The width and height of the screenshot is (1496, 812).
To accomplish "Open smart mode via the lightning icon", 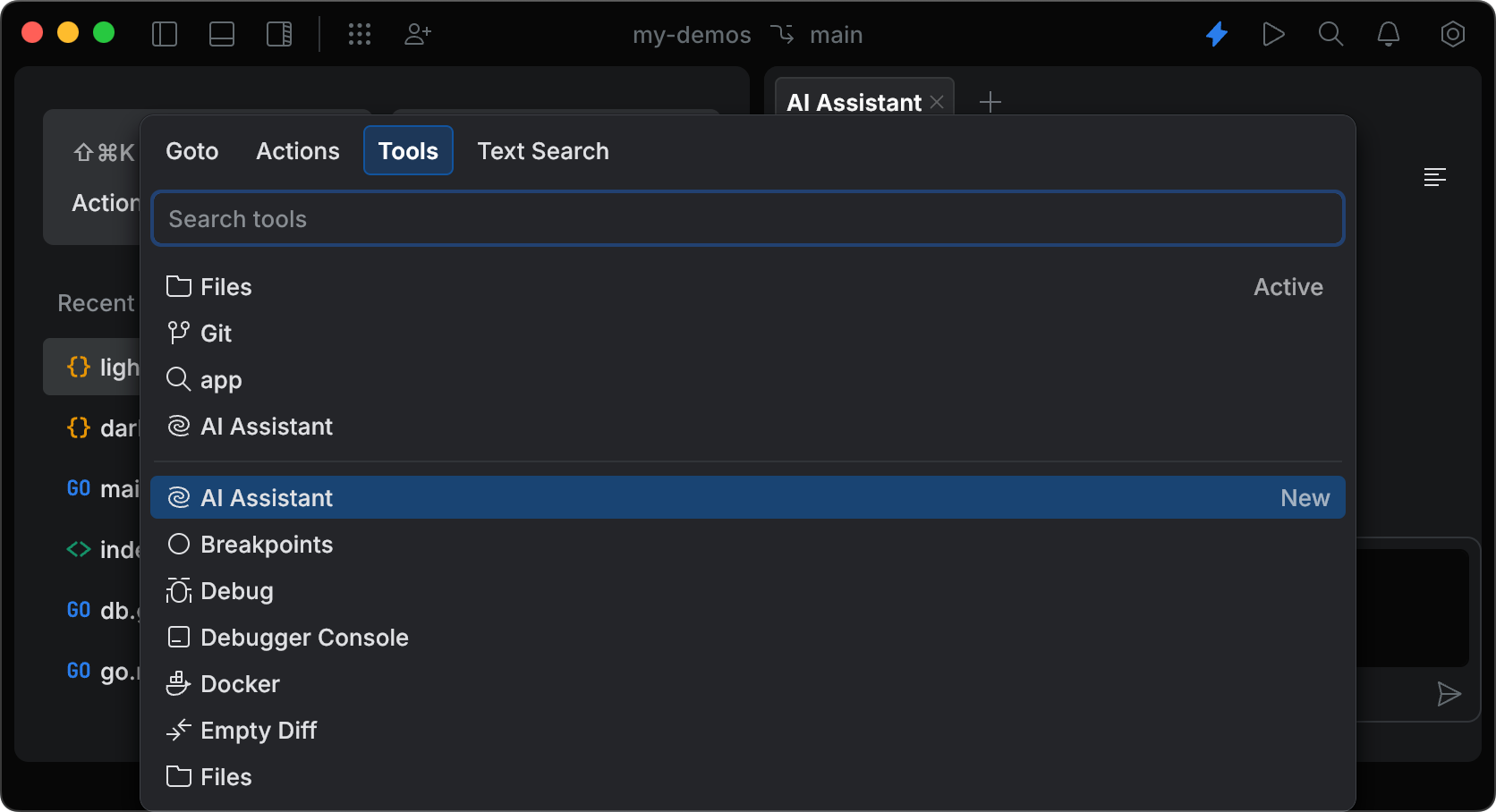I will (1217, 34).
